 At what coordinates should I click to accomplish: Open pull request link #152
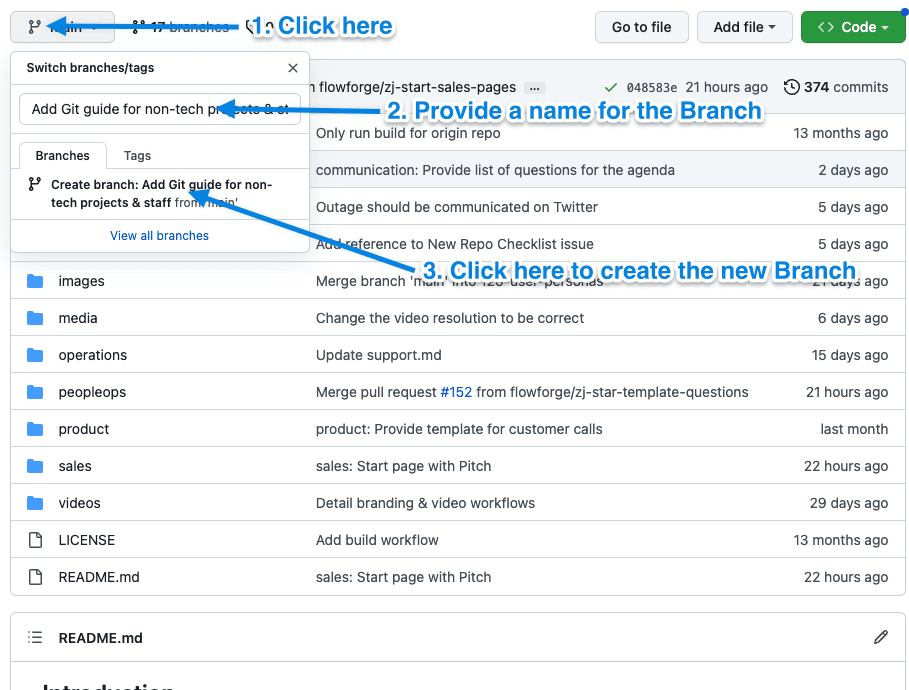456,392
